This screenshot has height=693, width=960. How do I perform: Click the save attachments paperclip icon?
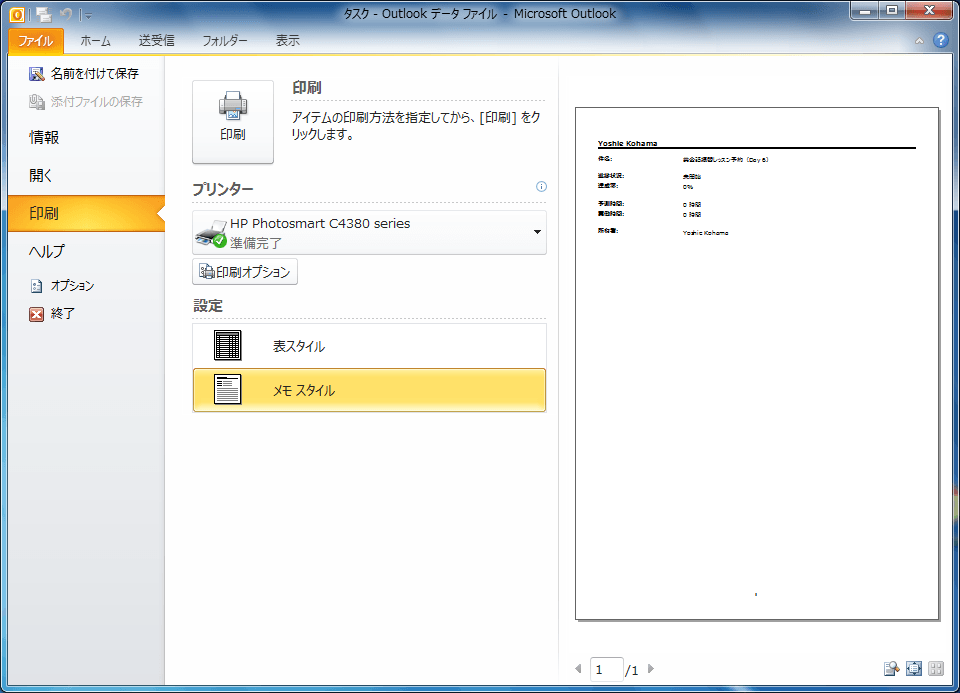tap(37, 102)
